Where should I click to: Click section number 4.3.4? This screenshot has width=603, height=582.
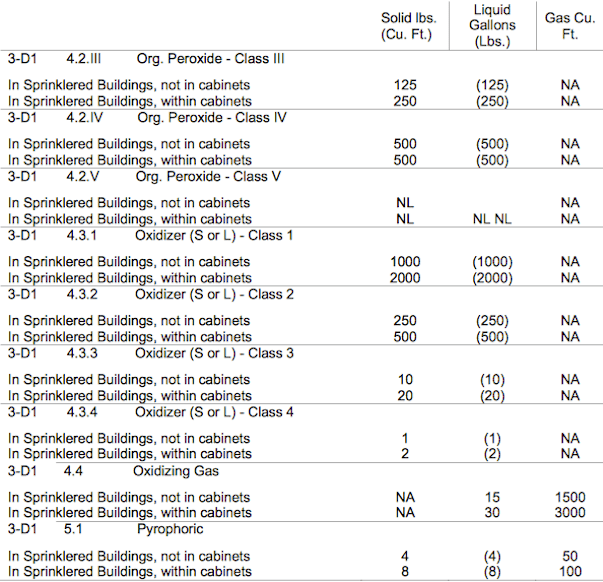(x=82, y=412)
